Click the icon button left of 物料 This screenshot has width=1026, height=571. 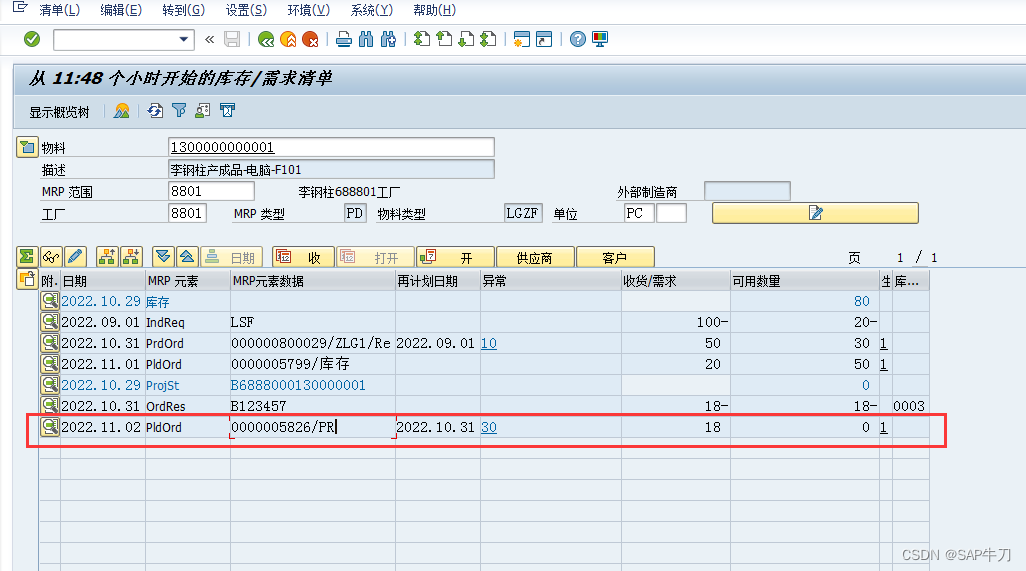(x=27, y=147)
